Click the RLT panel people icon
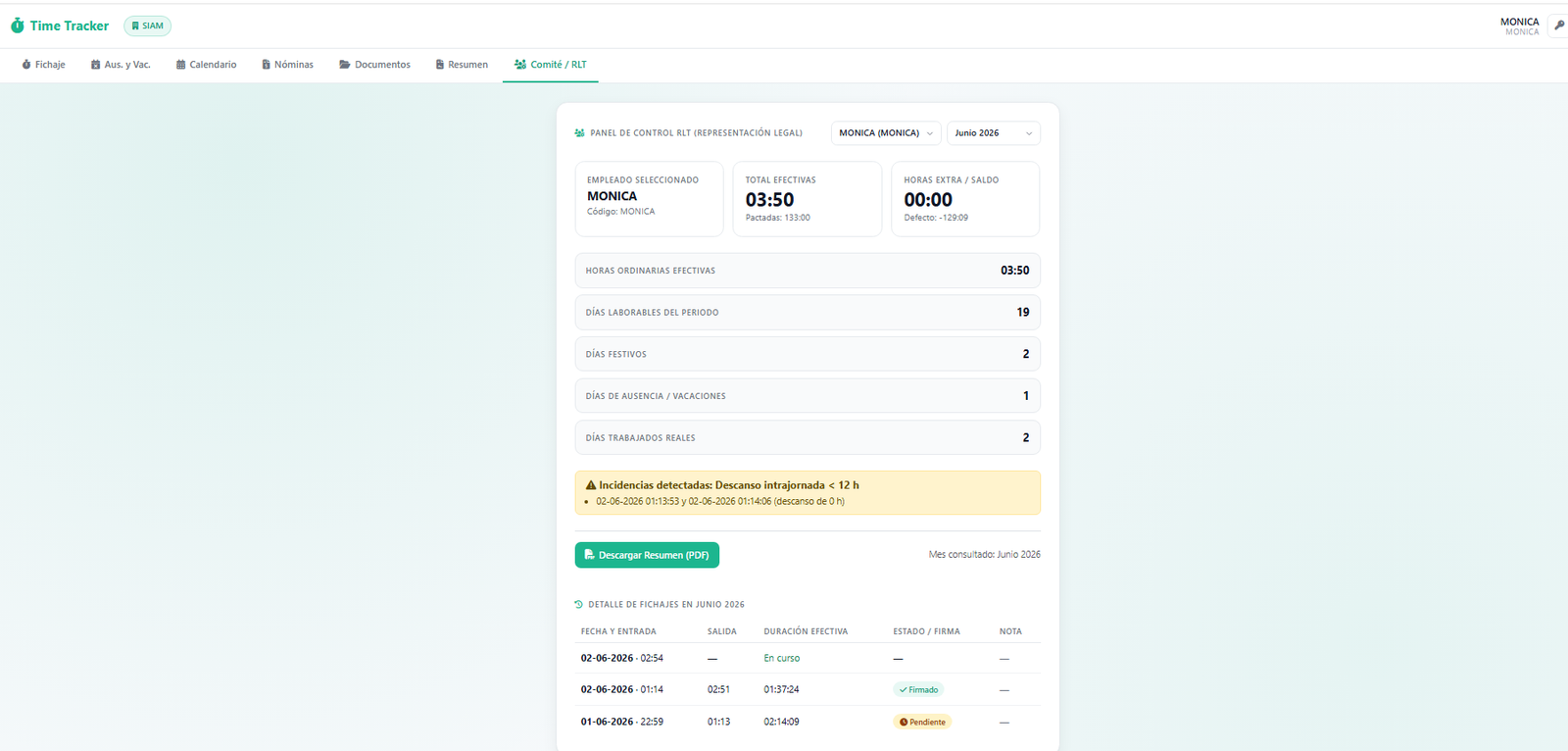The width and height of the screenshot is (1568, 751). tap(579, 133)
